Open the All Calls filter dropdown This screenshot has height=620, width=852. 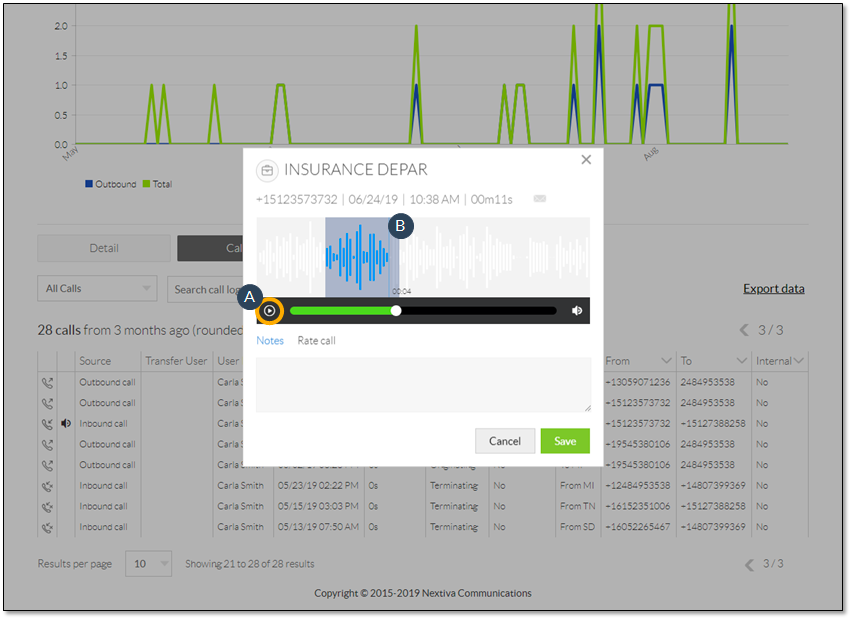click(96, 288)
